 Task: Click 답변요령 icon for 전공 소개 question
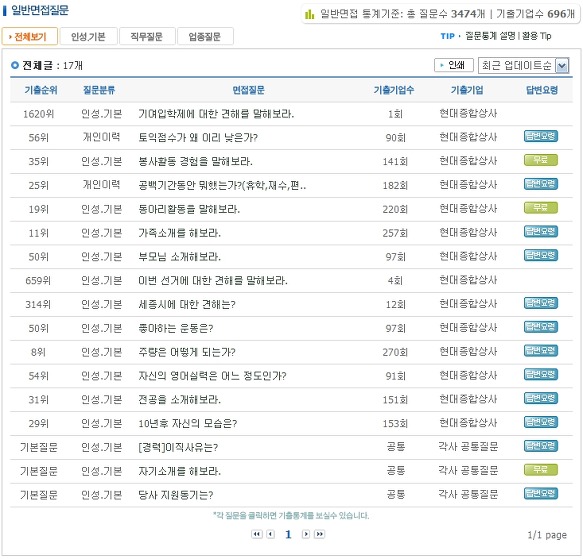pos(541,398)
